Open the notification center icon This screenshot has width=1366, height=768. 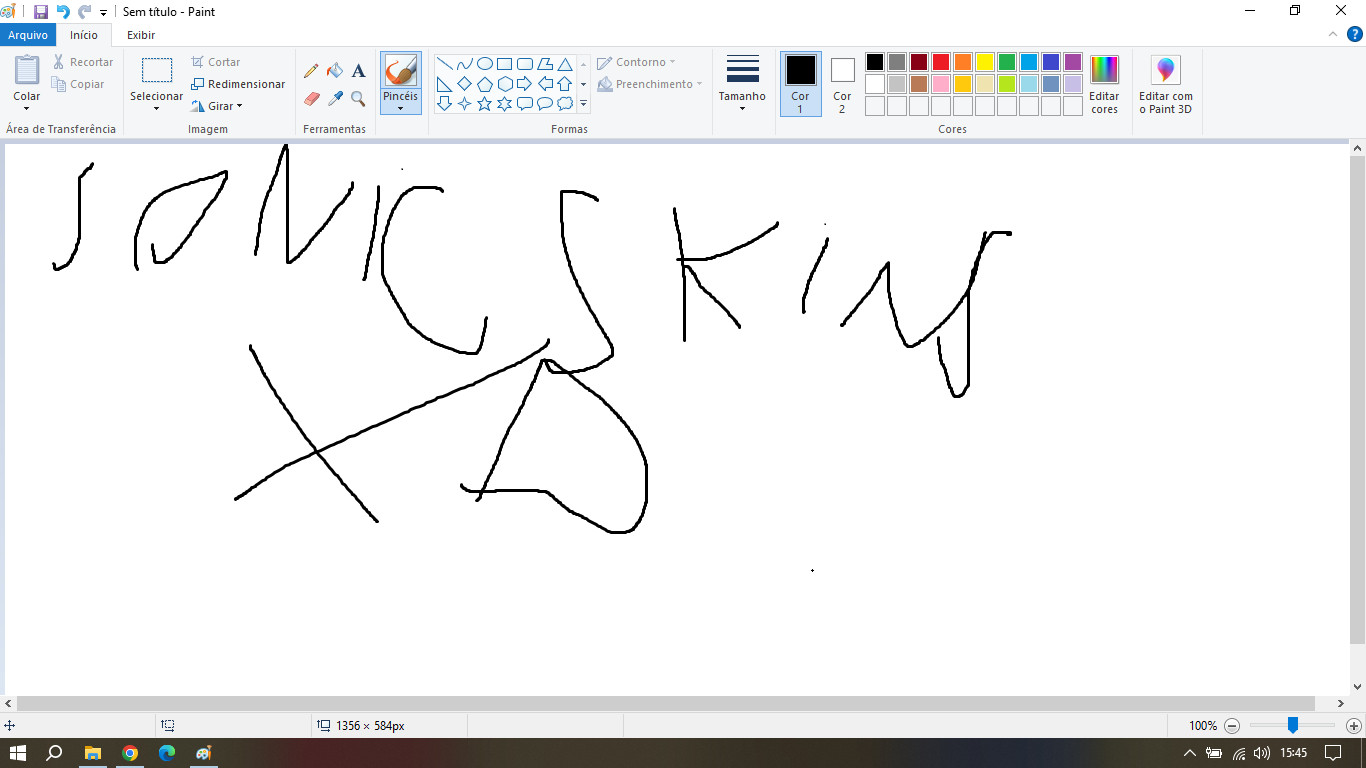1332,753
